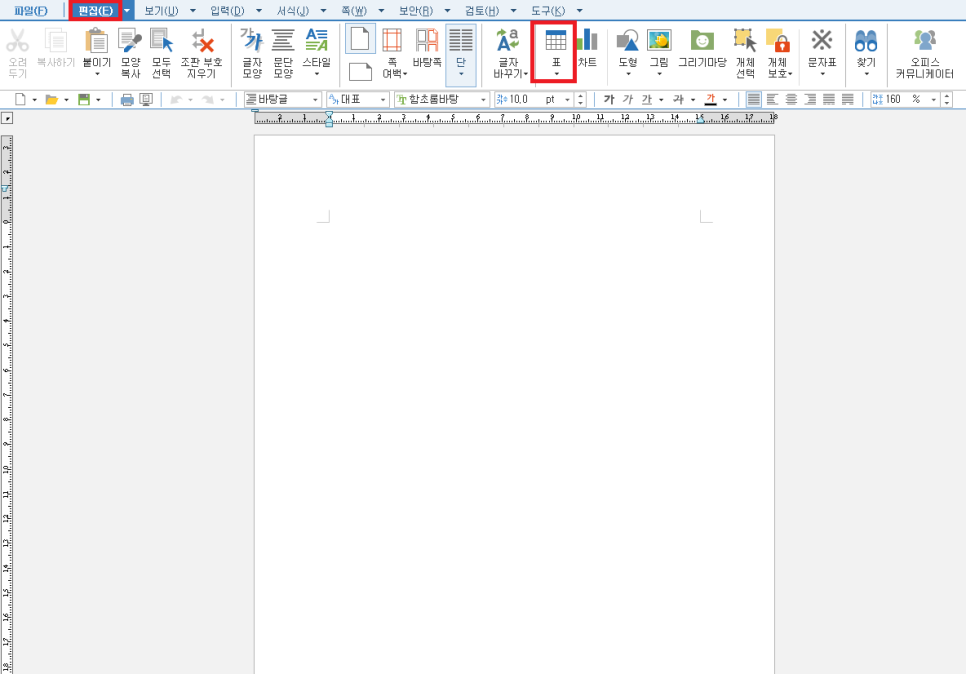Toggle strikethrough 가 formatting

(678, 99)
